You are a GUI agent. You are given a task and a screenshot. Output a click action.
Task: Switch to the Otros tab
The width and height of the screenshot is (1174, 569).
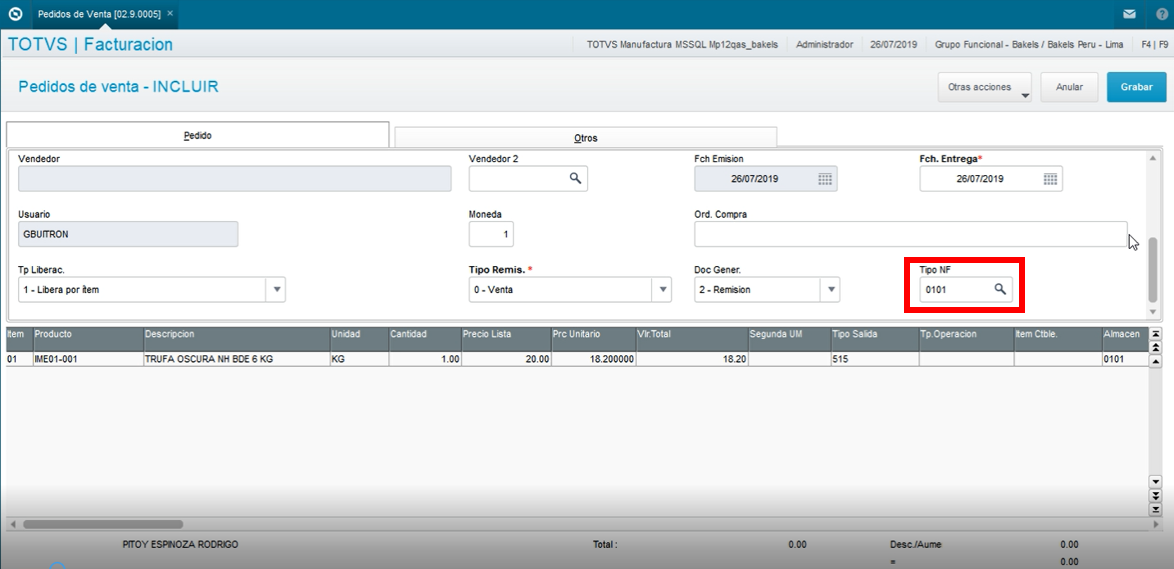(x=586, y=138)
